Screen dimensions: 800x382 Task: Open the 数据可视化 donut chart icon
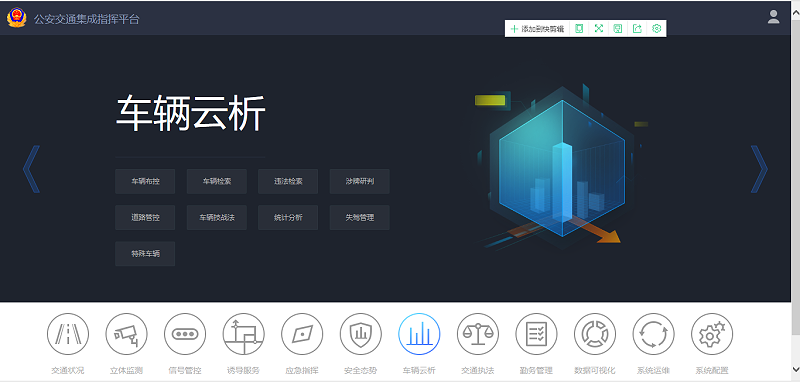coord(595,334)
